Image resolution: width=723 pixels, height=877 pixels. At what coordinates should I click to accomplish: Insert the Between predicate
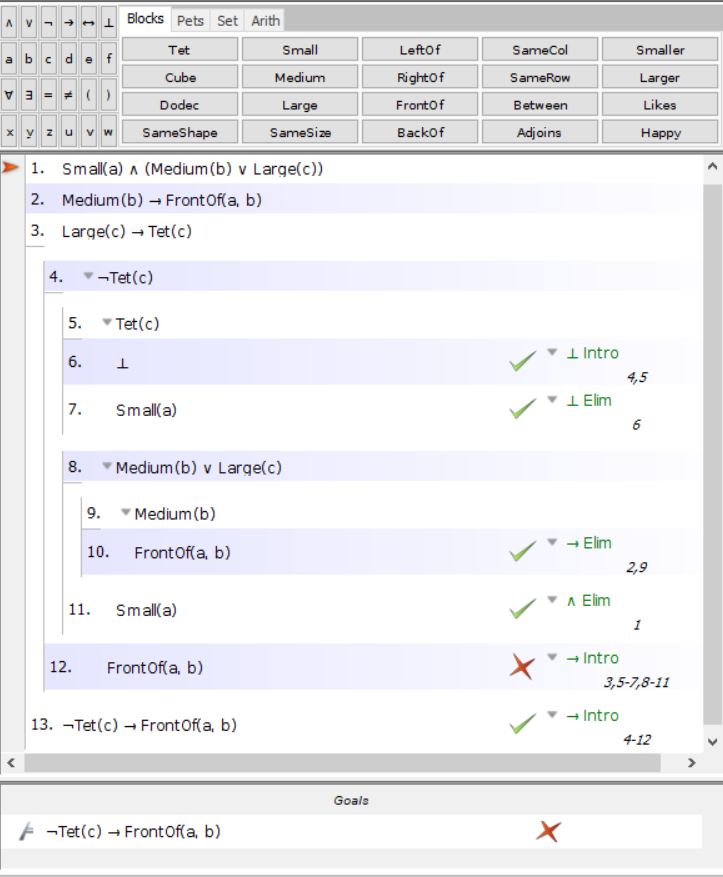[x=540, y=105]
